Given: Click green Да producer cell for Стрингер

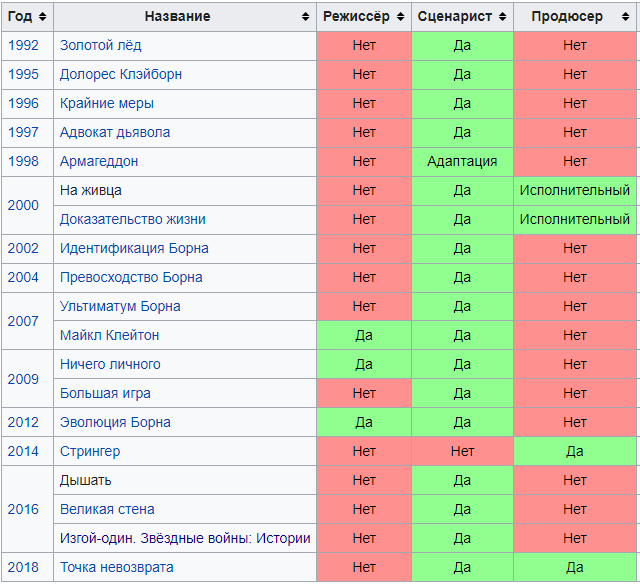Looking at the screenshot, I should pyautogui.click(x=574, y=451).
